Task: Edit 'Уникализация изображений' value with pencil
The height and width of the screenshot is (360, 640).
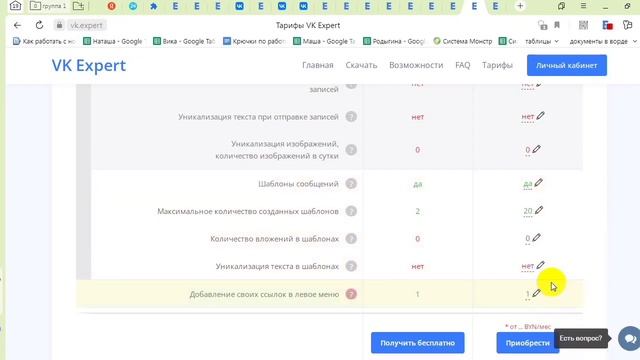Action: [x=536, y=149]
